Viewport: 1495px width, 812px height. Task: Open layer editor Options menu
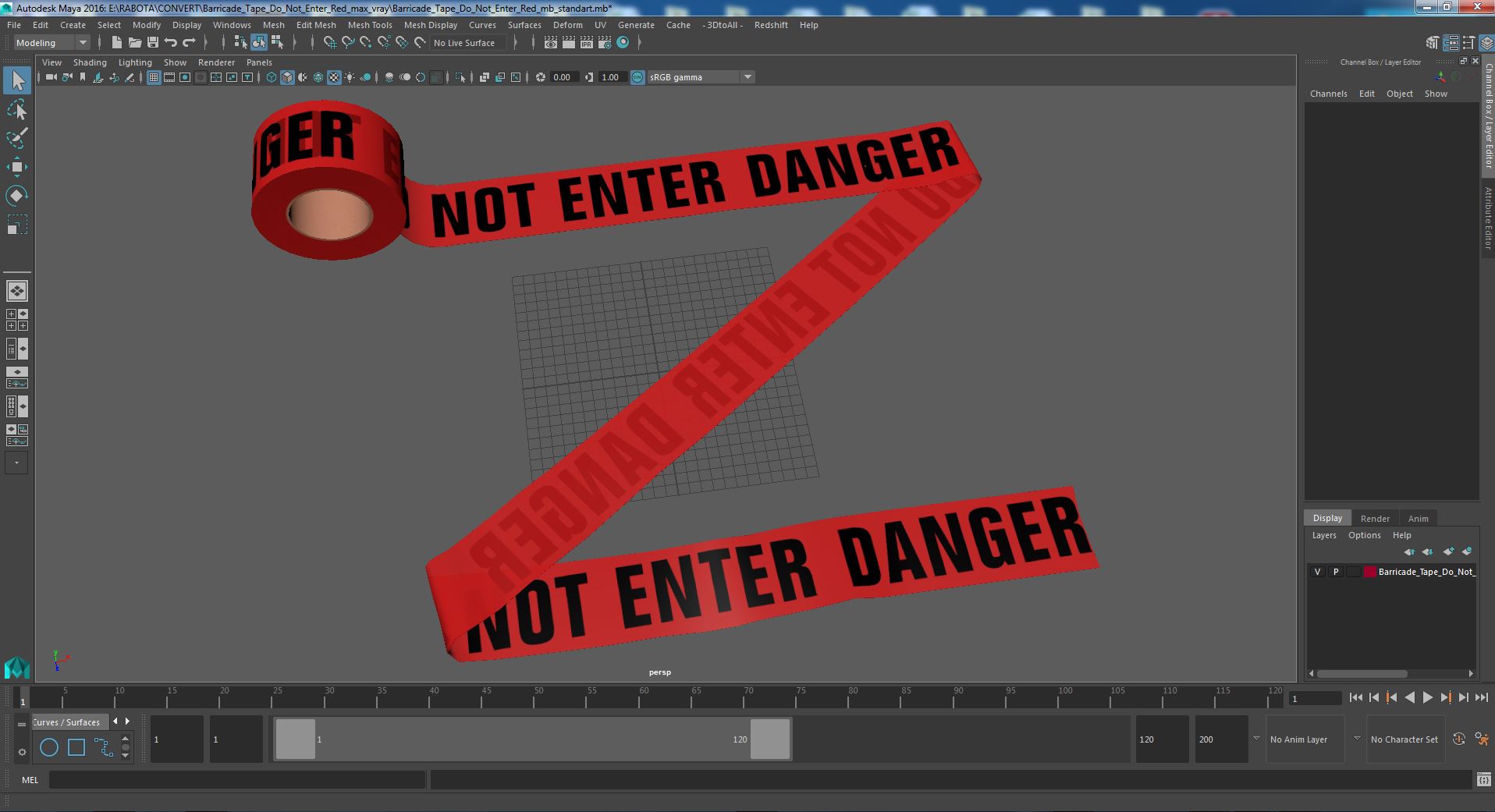tap(1364, 535)
